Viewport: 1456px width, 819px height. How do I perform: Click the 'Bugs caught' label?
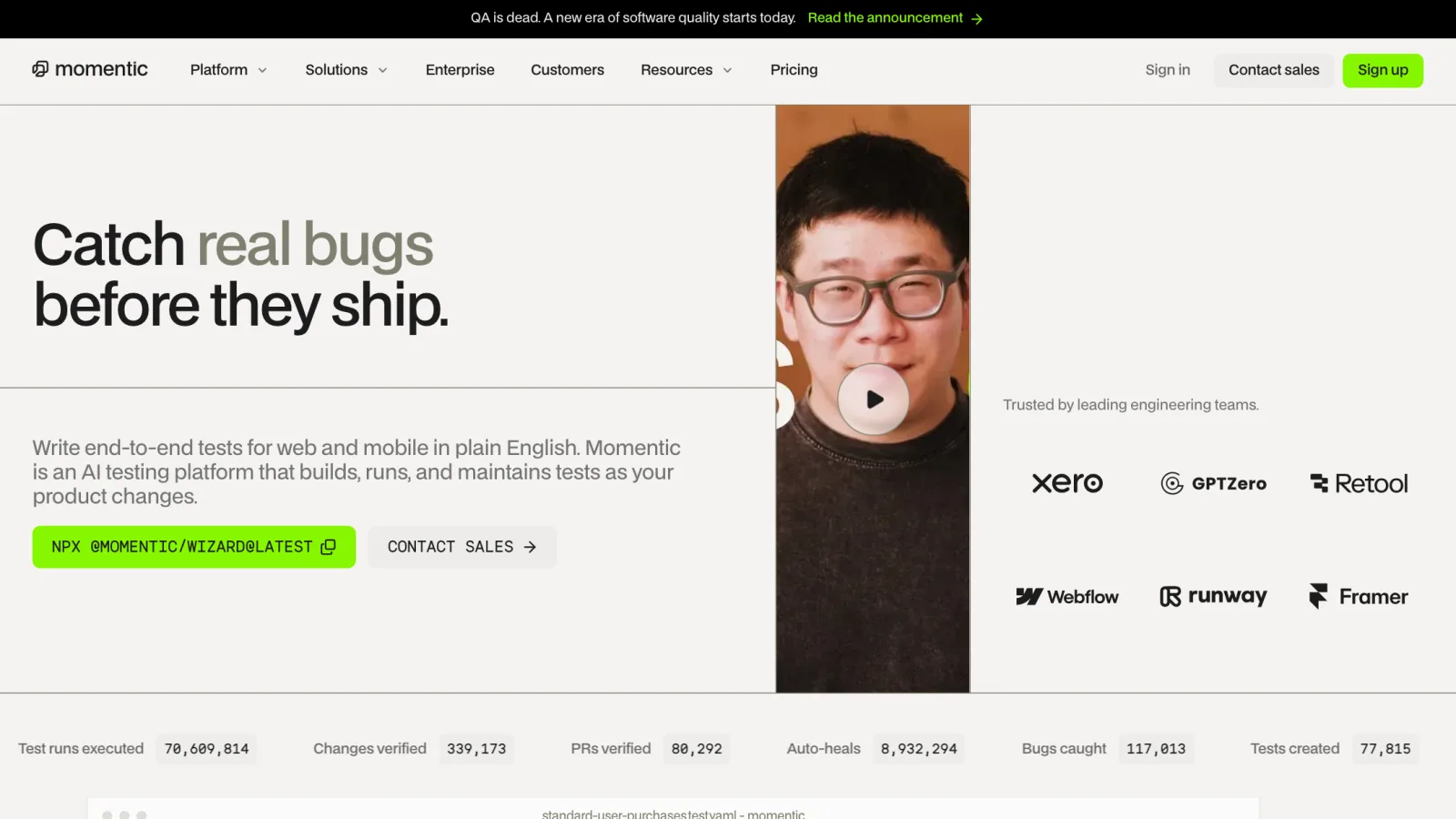point(1064,749)
